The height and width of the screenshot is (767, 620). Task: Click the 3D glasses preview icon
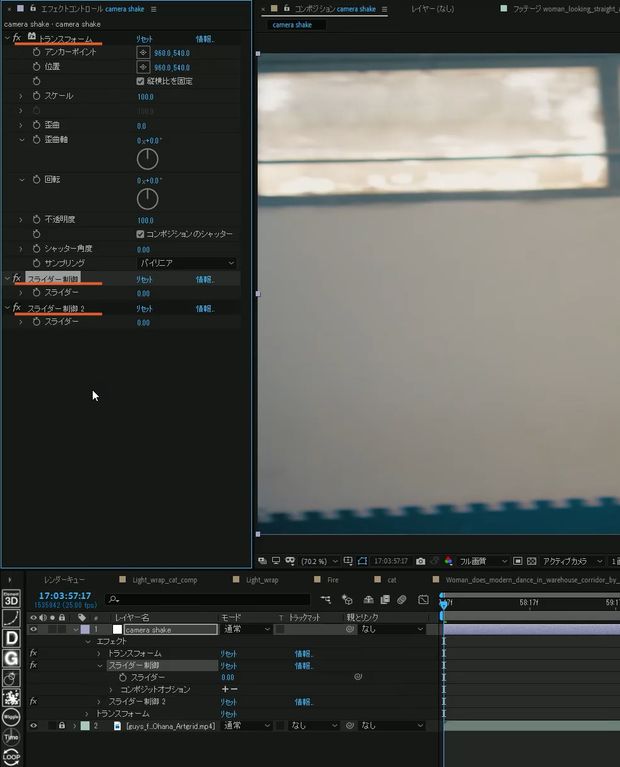pyautogui.click(x=290, y=561)
